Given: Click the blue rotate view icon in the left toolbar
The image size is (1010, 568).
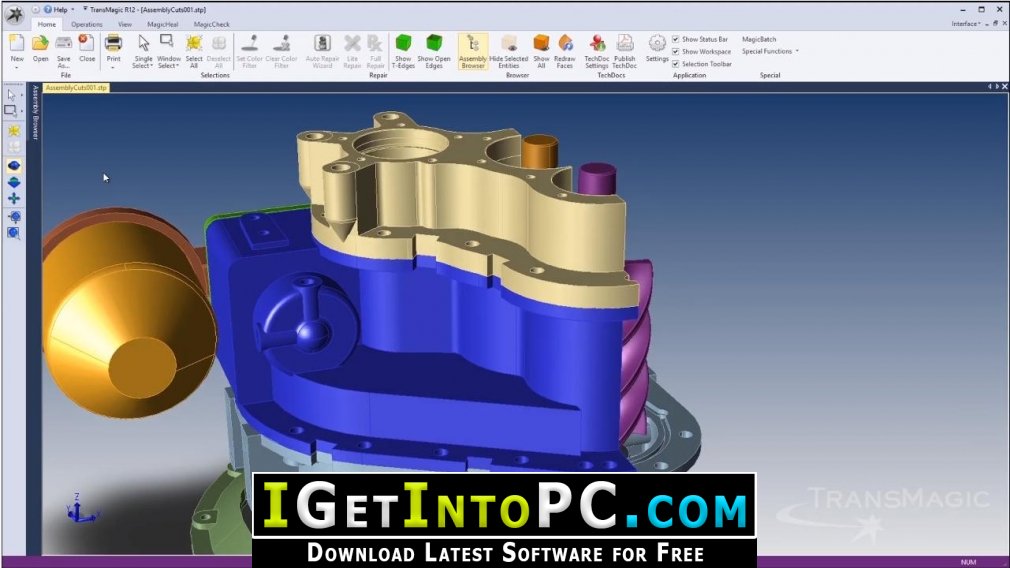Looking at the screenshot, I should (14, 166).
